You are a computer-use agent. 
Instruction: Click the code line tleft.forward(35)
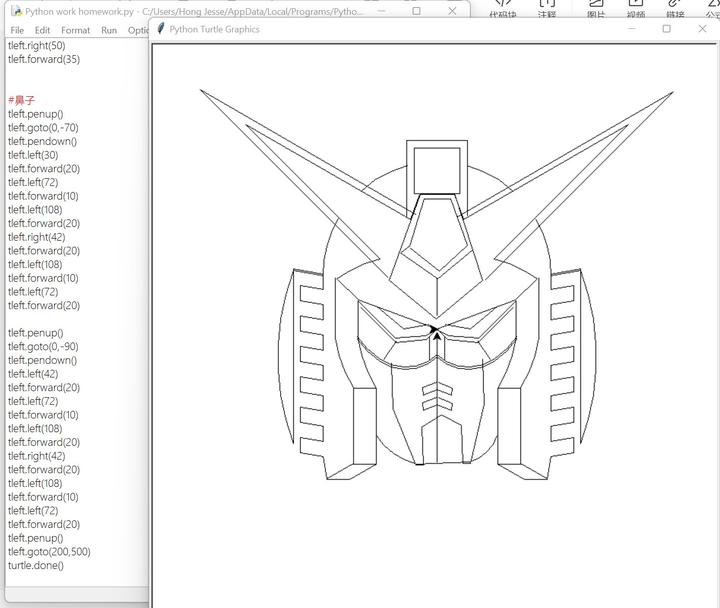pyautogui.click(x=44, y=59)
